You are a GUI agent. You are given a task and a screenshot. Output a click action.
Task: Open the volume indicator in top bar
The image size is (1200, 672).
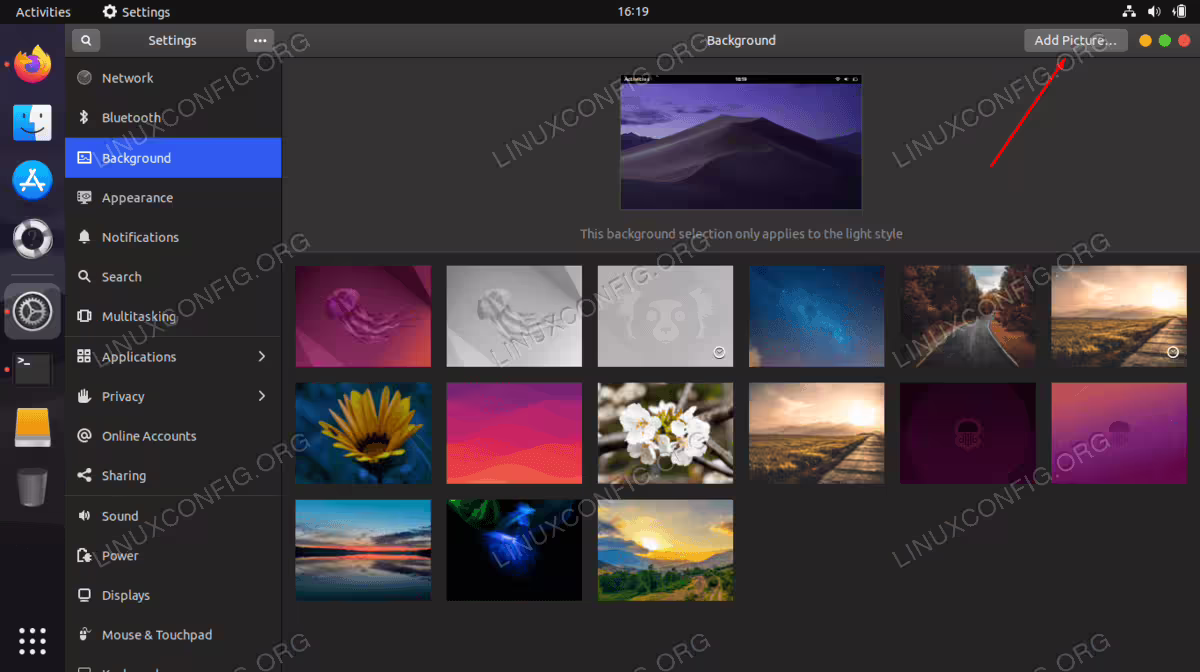click(1154, 12)
